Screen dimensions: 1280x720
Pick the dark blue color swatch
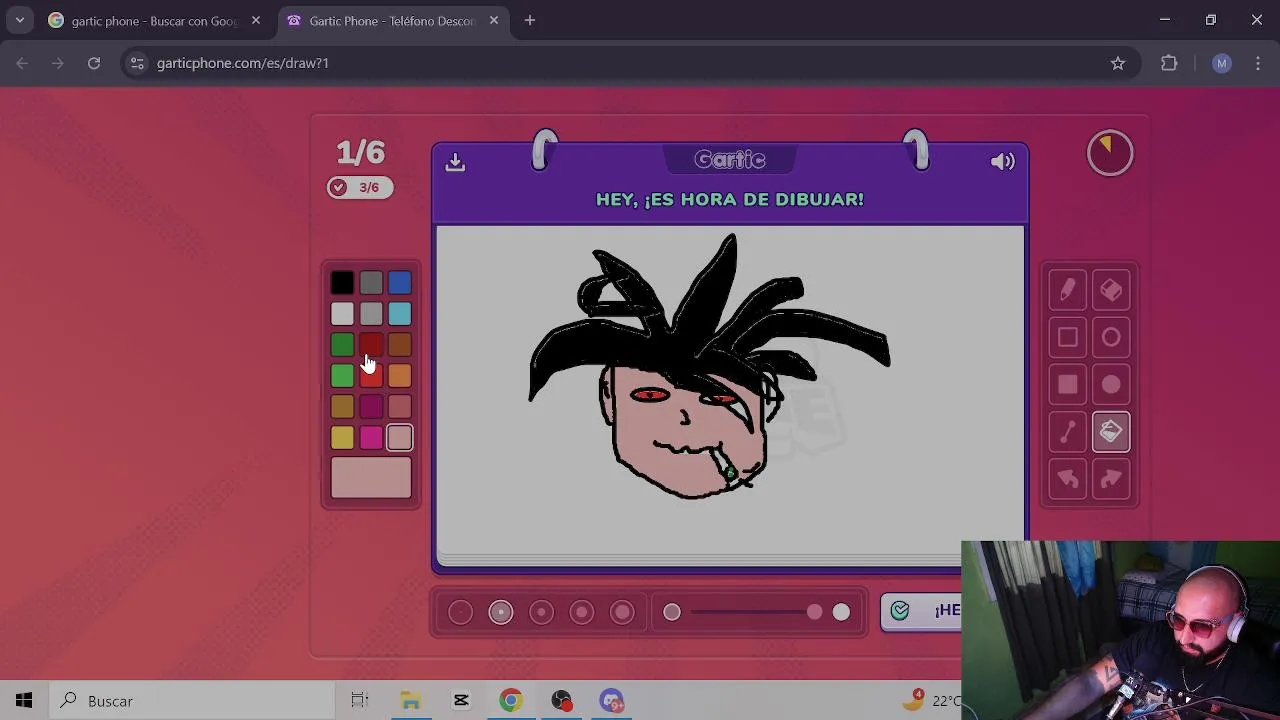click(400, 284)
